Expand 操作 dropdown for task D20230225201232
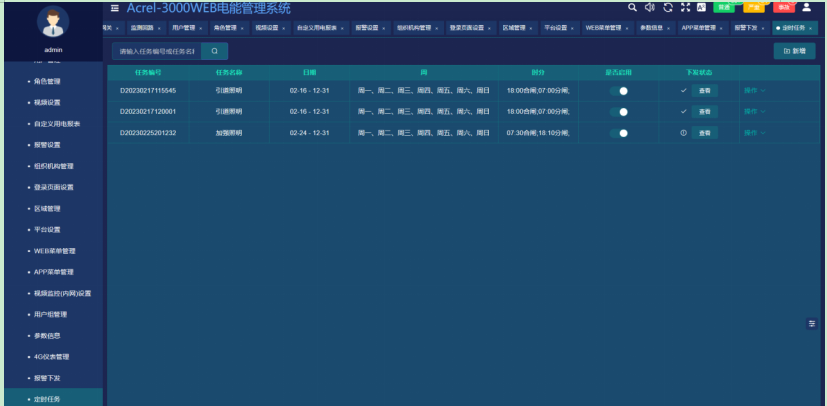This screenshot has width=827, height=406. [754, 132]
